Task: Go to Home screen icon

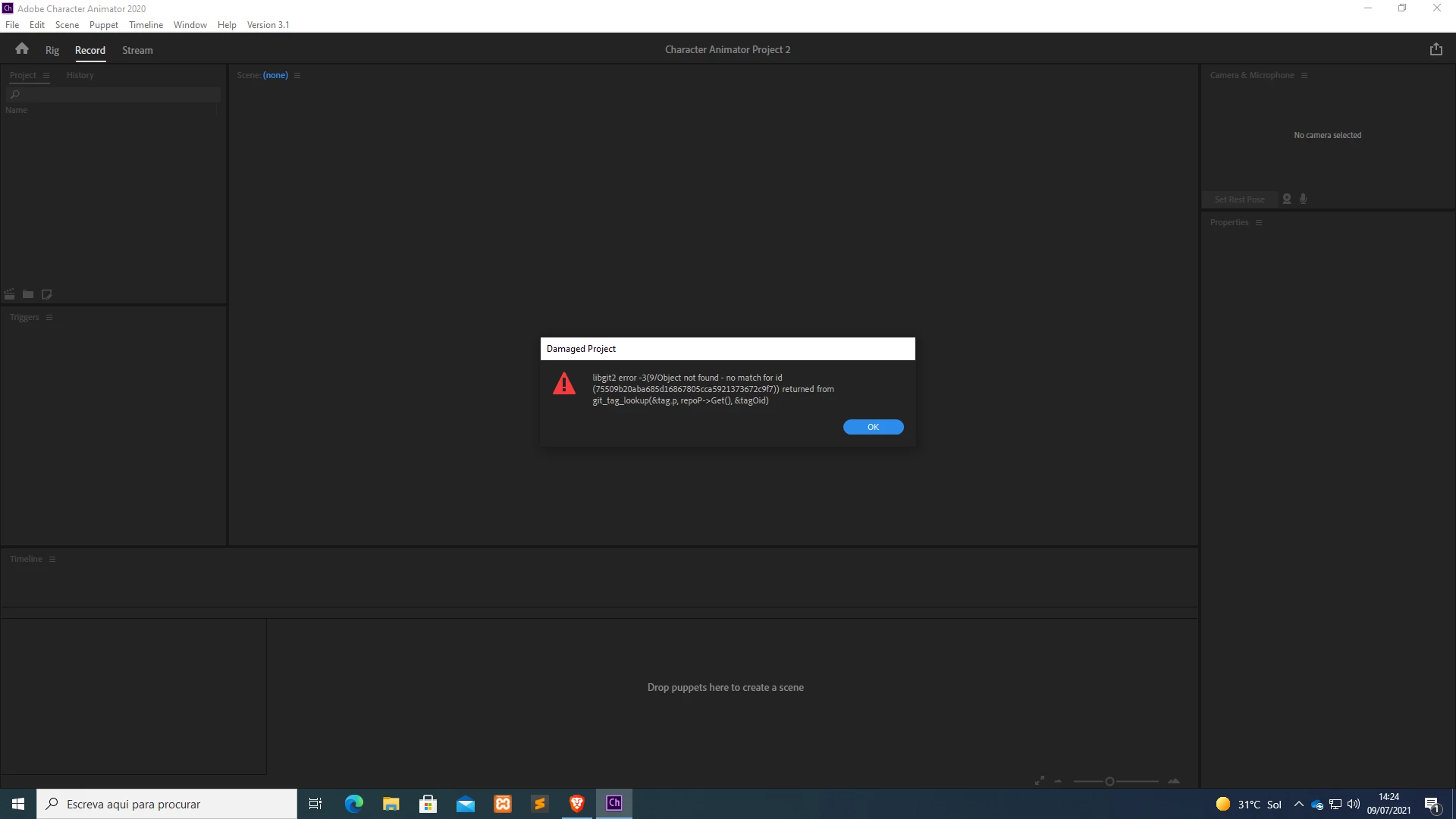Action: (x=22, y=49)
